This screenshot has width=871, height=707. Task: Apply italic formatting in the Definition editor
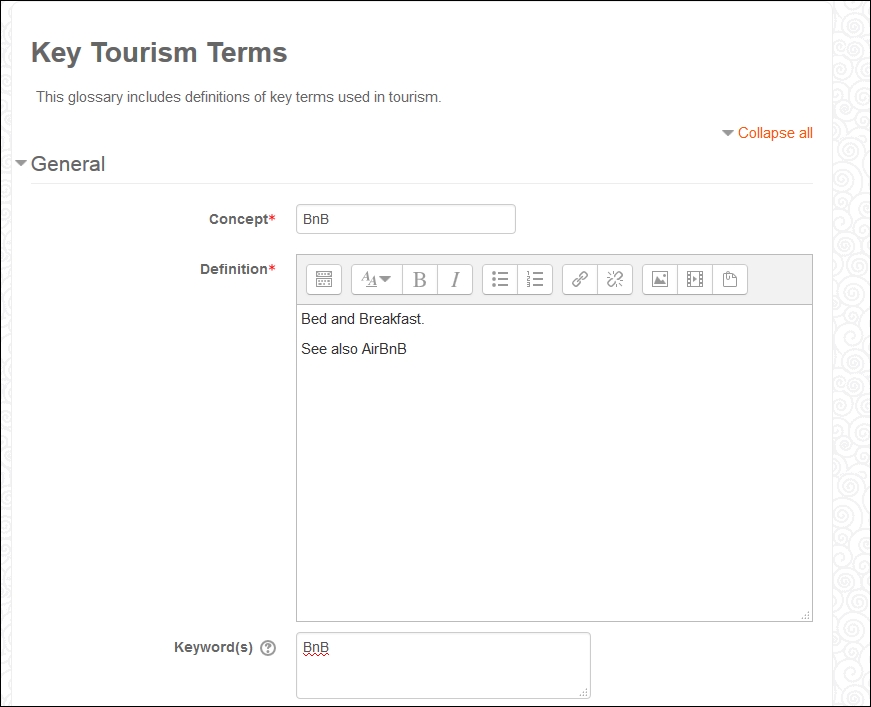pyautogui.click(x=455, y=279)
